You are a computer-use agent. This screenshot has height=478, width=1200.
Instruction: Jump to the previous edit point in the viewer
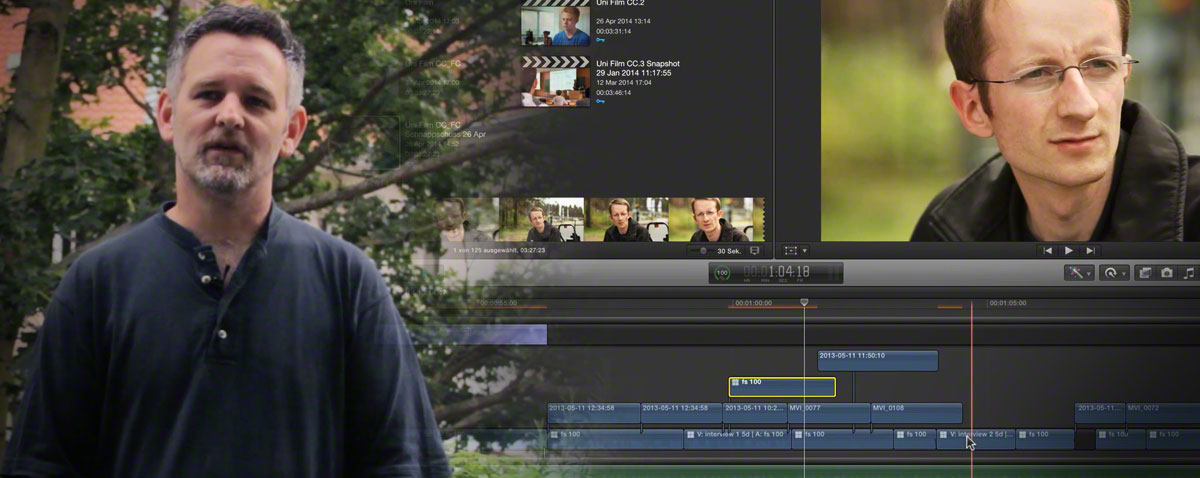pos(1046,251)
